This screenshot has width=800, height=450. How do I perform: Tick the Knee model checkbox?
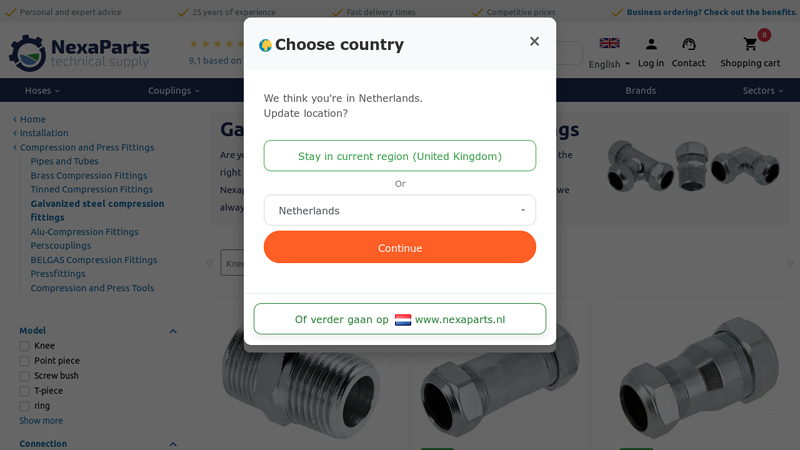(x=24, y=346)
